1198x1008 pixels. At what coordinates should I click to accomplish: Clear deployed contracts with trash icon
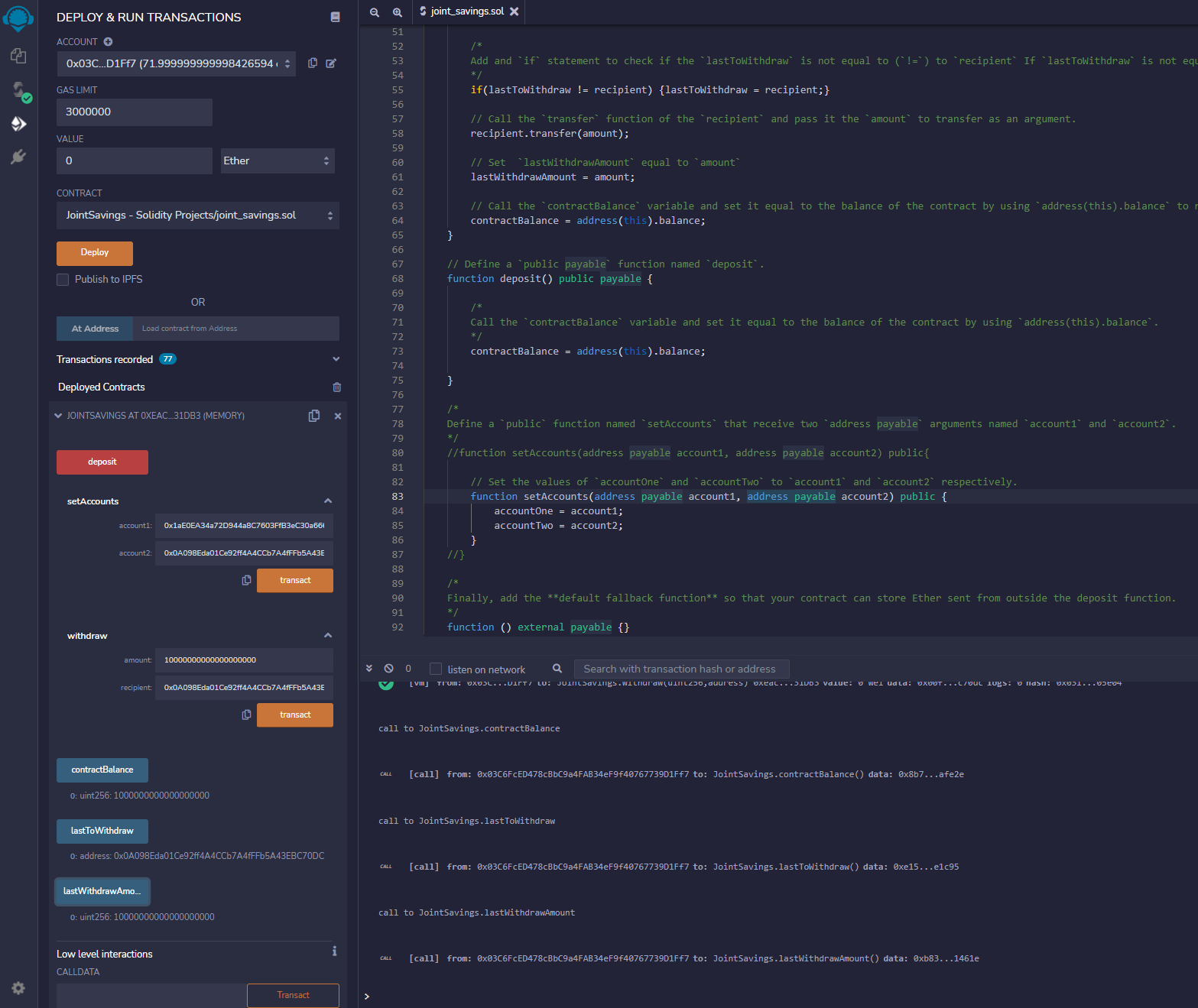(x=337, y=387)
